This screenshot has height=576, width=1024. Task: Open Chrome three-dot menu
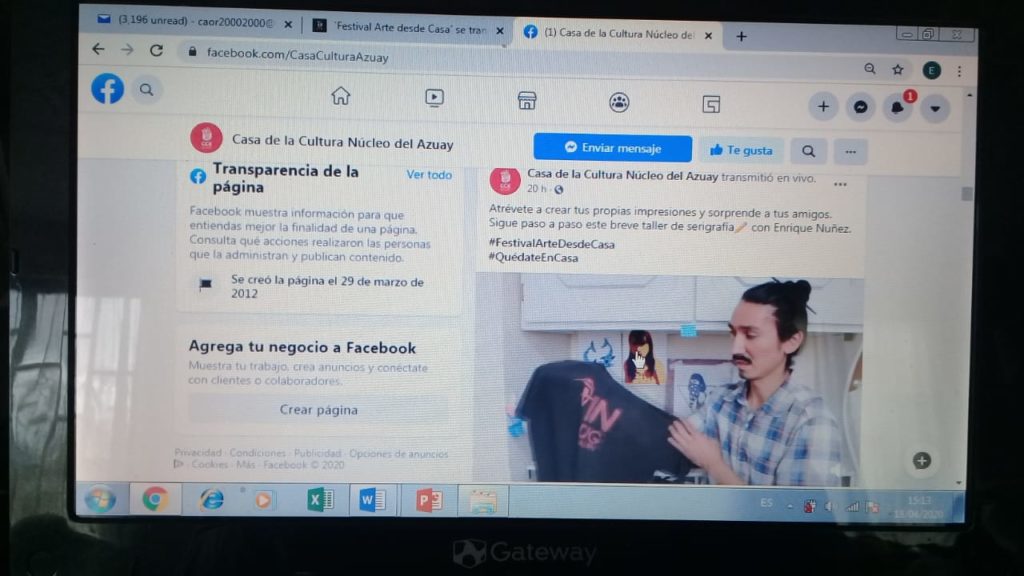tap(959, 71)
